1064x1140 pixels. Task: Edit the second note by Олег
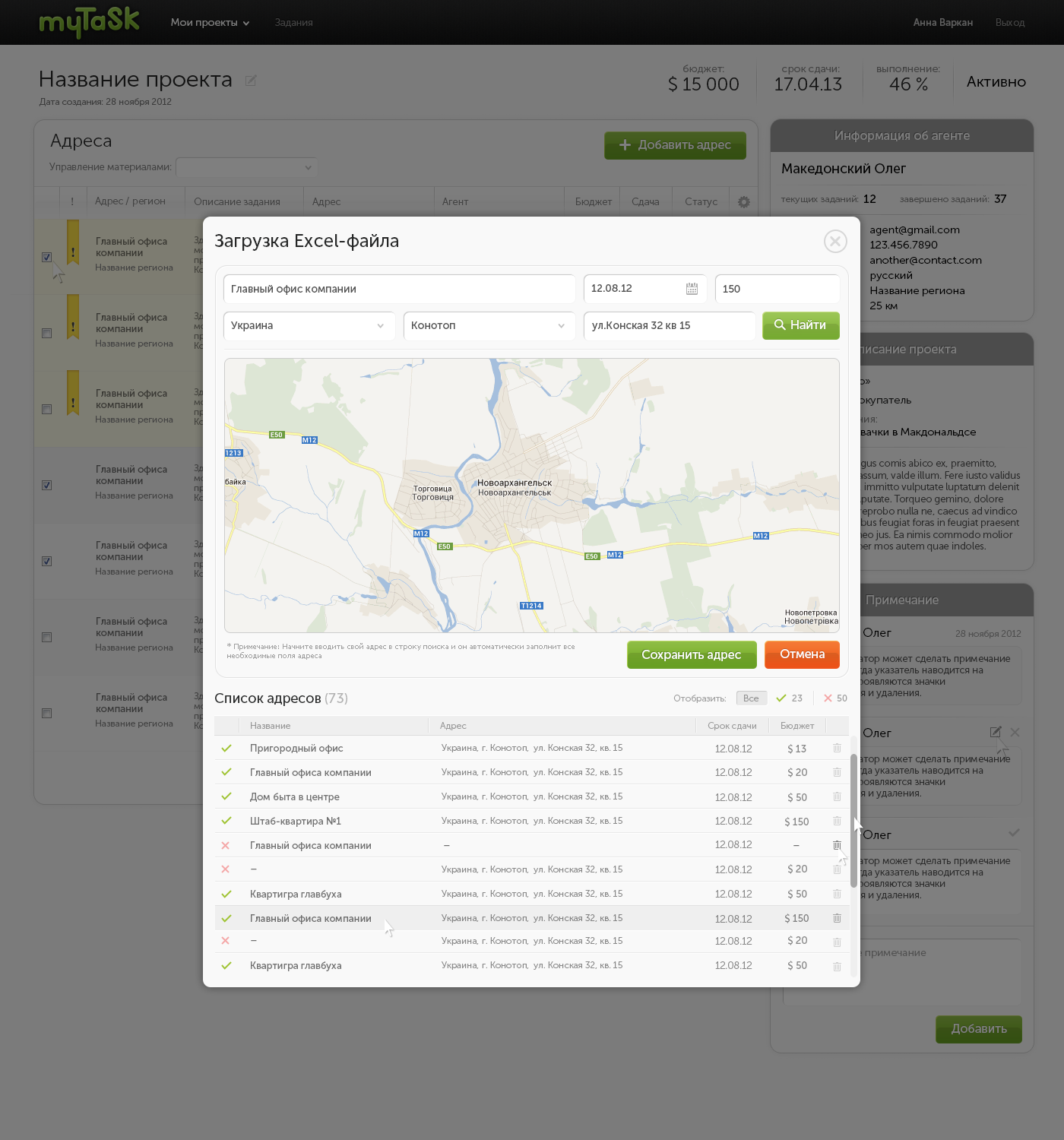click(x=995, y=732)
